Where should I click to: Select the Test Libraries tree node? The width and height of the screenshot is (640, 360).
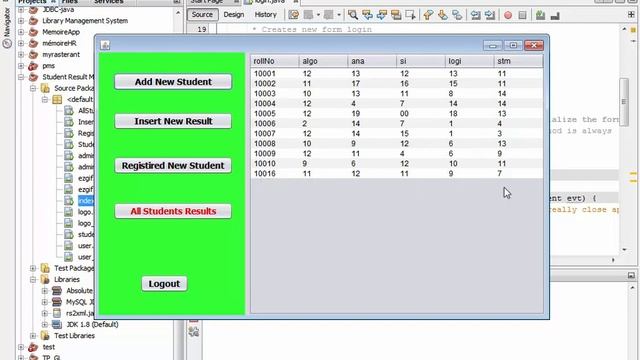point(74,336)
